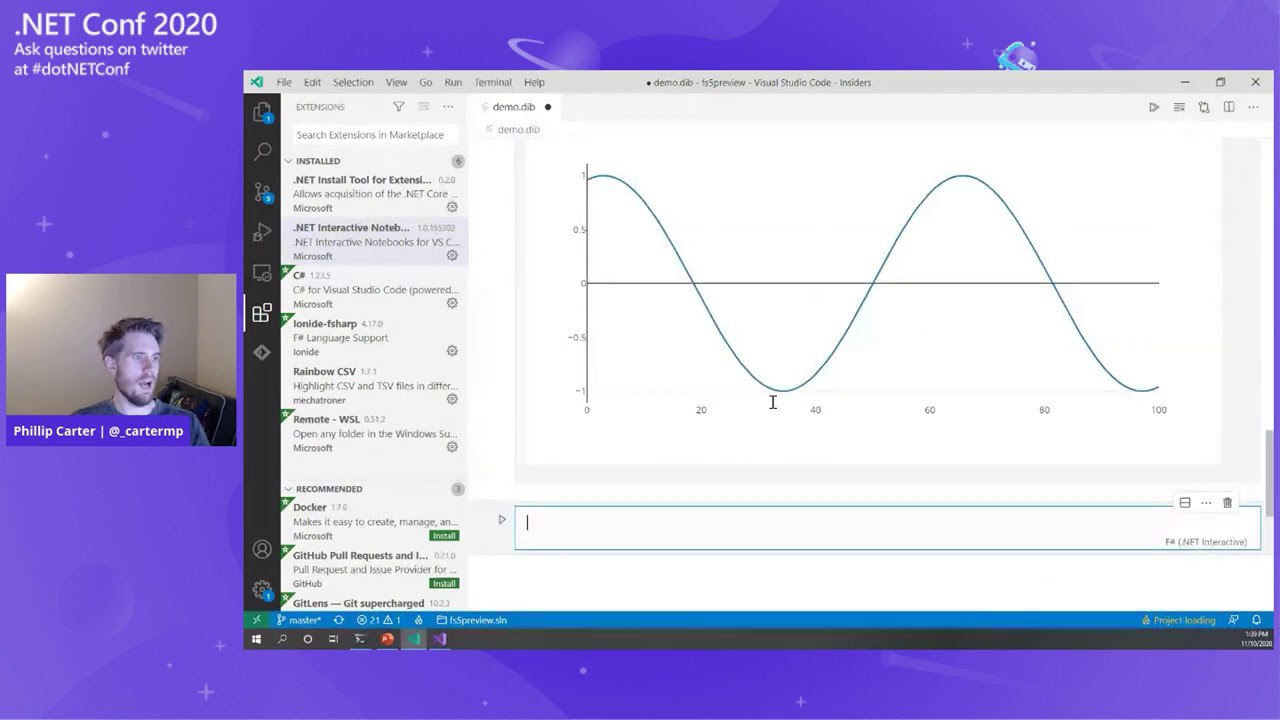The image size is (1280, 720).
Task: Click the fs5preview.sln status bar item
Action: (472, 620)
